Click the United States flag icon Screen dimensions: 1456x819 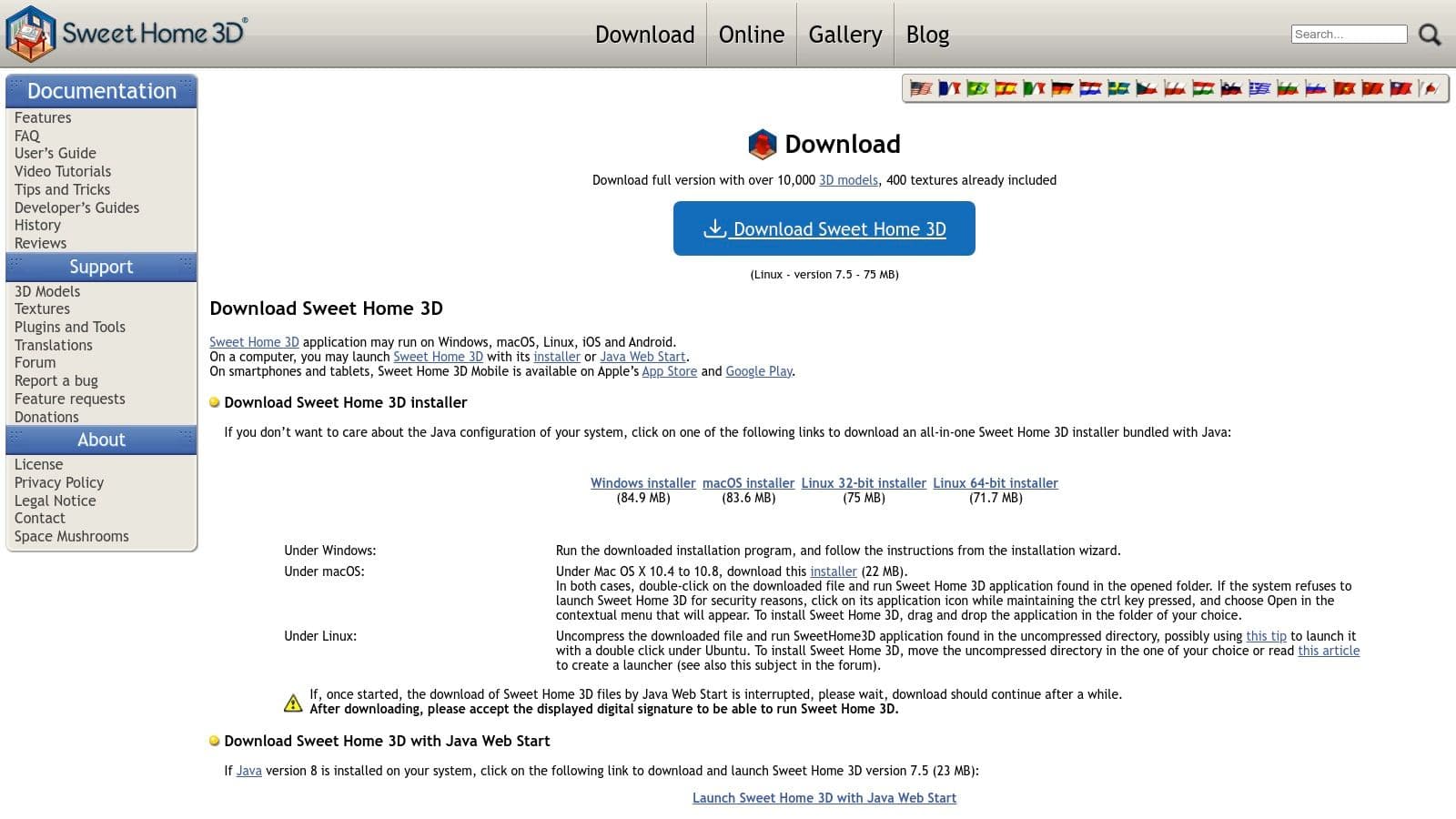[921, 88]
